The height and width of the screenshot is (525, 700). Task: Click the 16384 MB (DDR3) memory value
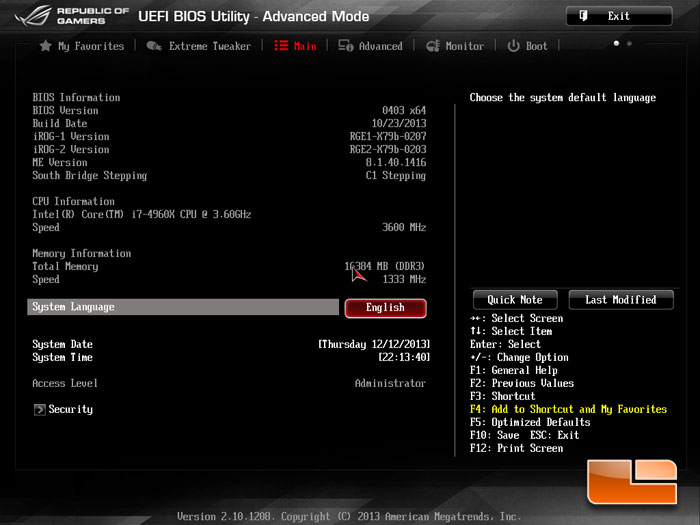pyautogui.click(x=385, y=266)
